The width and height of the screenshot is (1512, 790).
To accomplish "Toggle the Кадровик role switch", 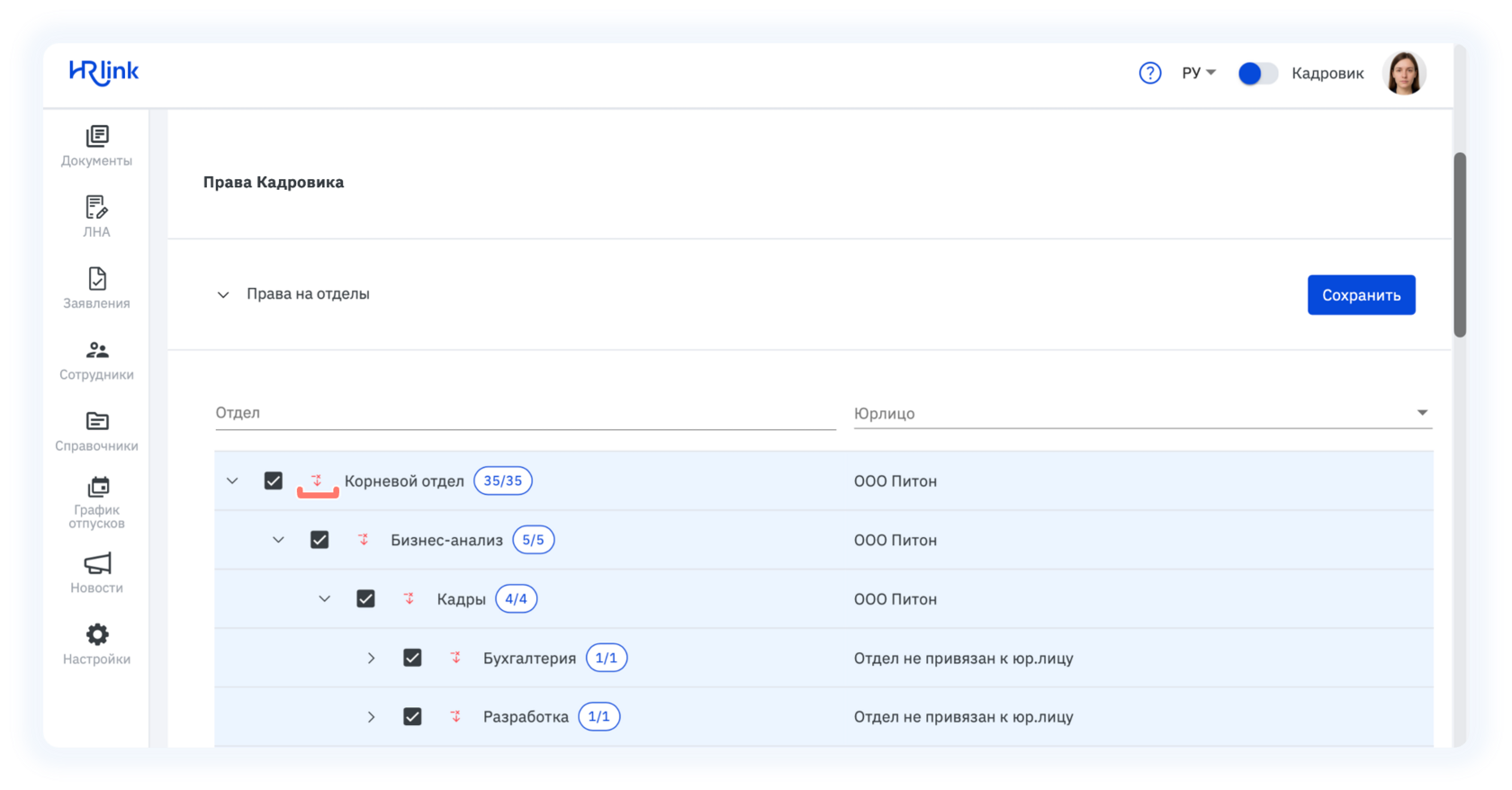I will pyautogui.click(x=1257, y=73).
